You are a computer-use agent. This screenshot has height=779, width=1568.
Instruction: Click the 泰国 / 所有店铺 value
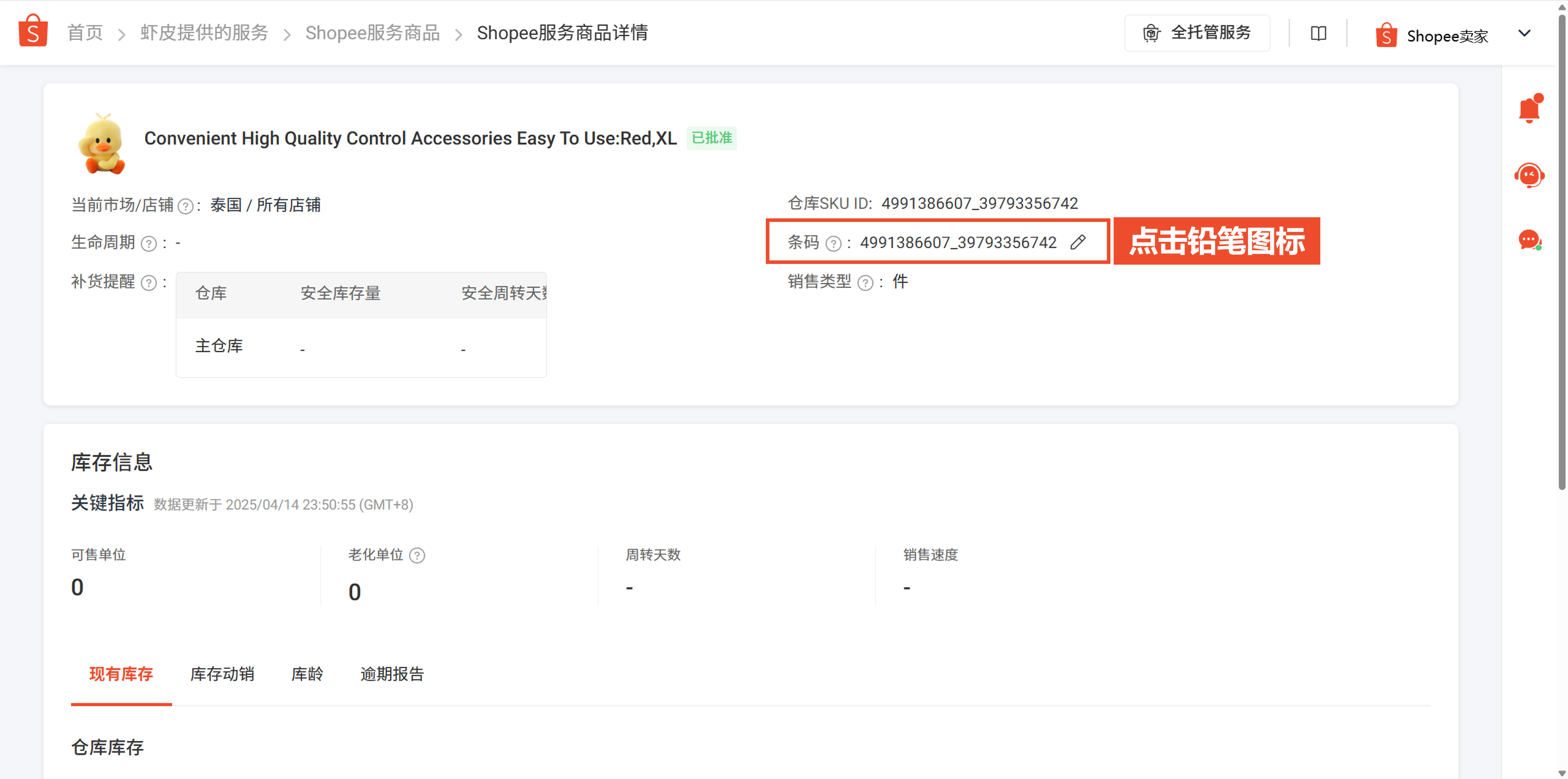coord(265,205)
